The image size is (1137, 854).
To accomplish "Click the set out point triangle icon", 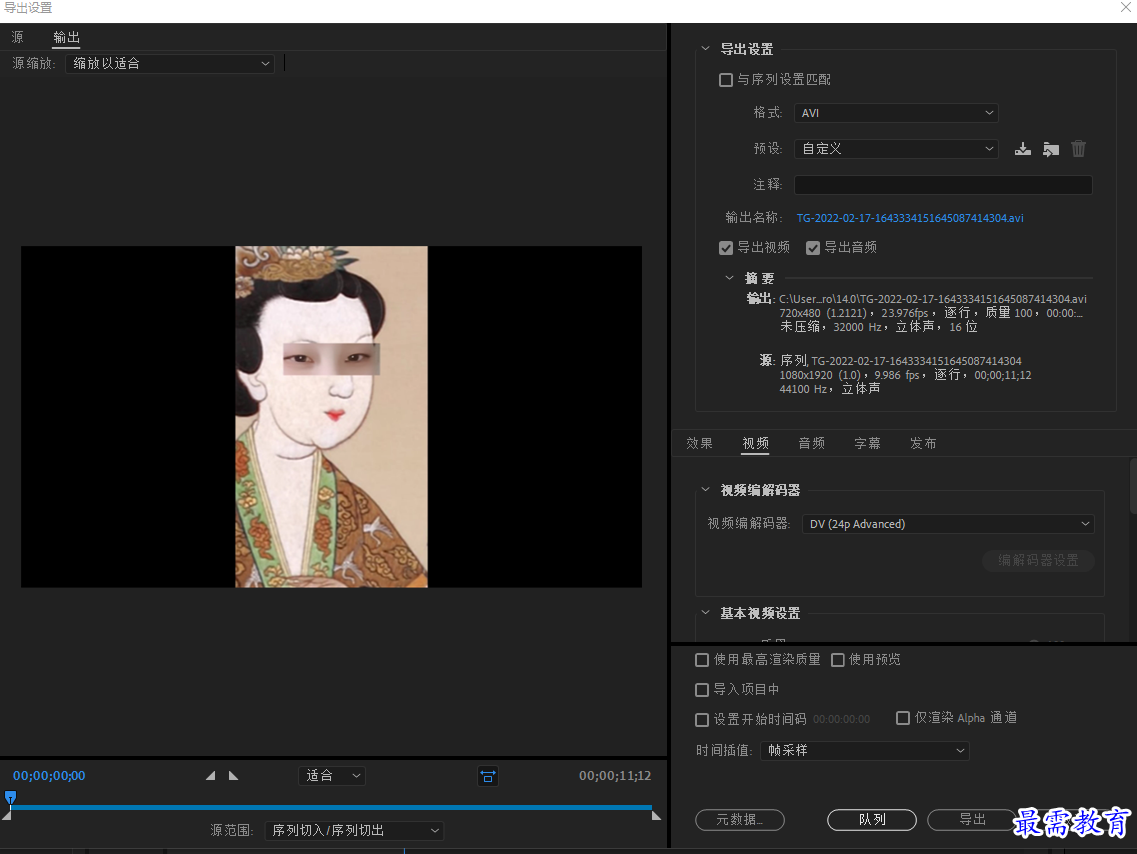I will (x=233, y=776).
